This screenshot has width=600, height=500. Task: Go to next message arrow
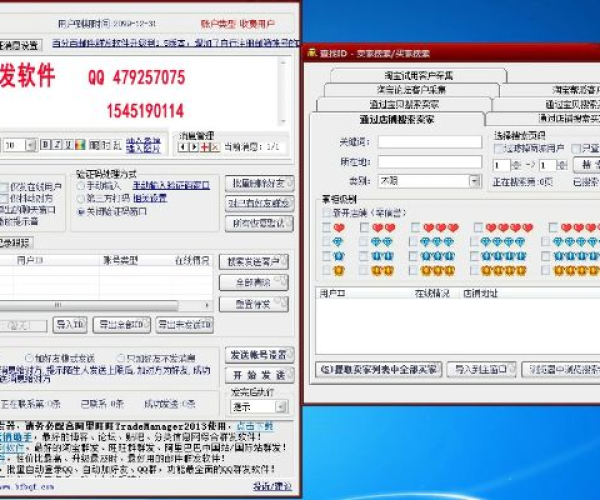pos(194,147)
